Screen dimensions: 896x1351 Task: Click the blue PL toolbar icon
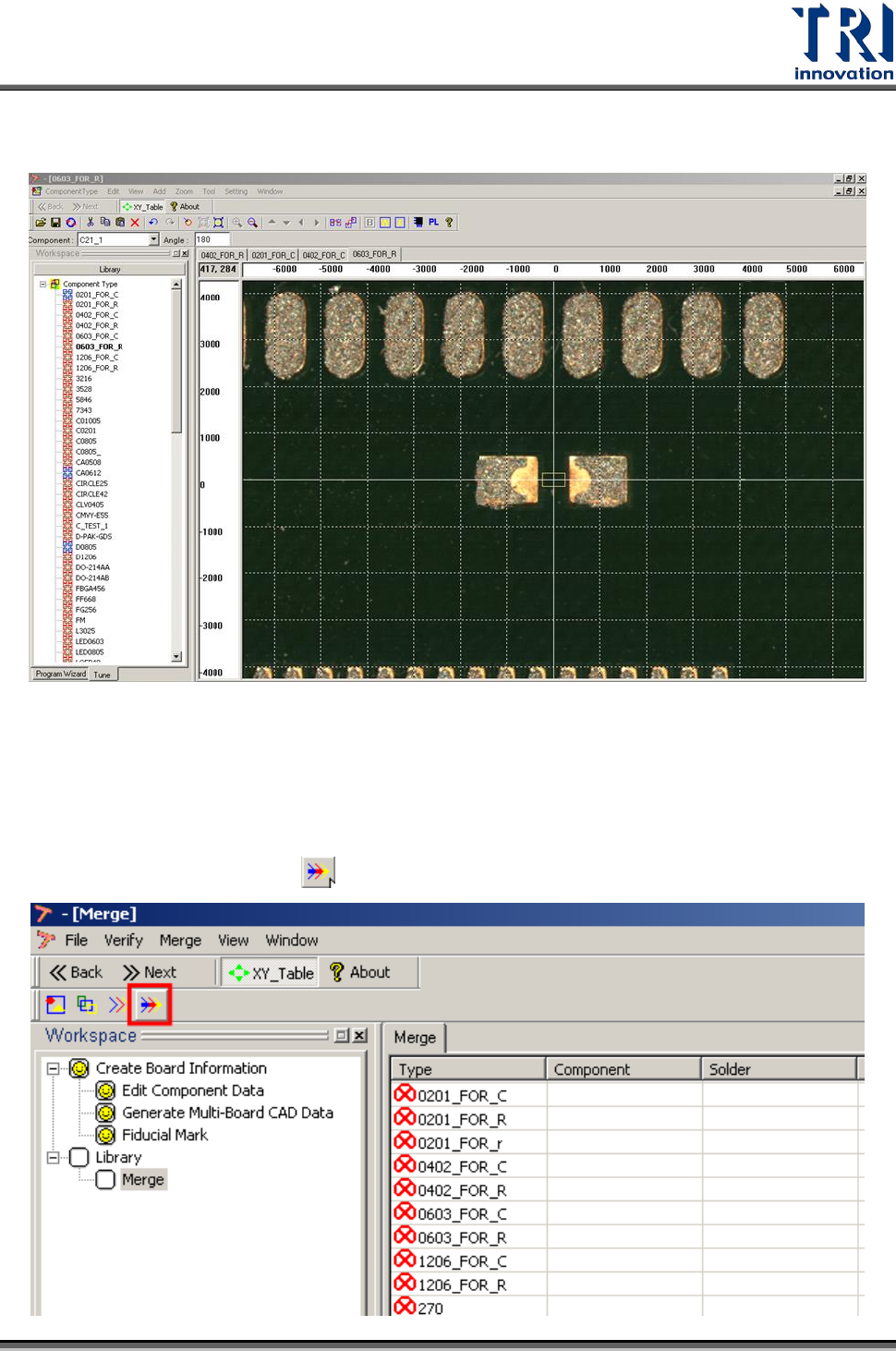click(433, 223)
